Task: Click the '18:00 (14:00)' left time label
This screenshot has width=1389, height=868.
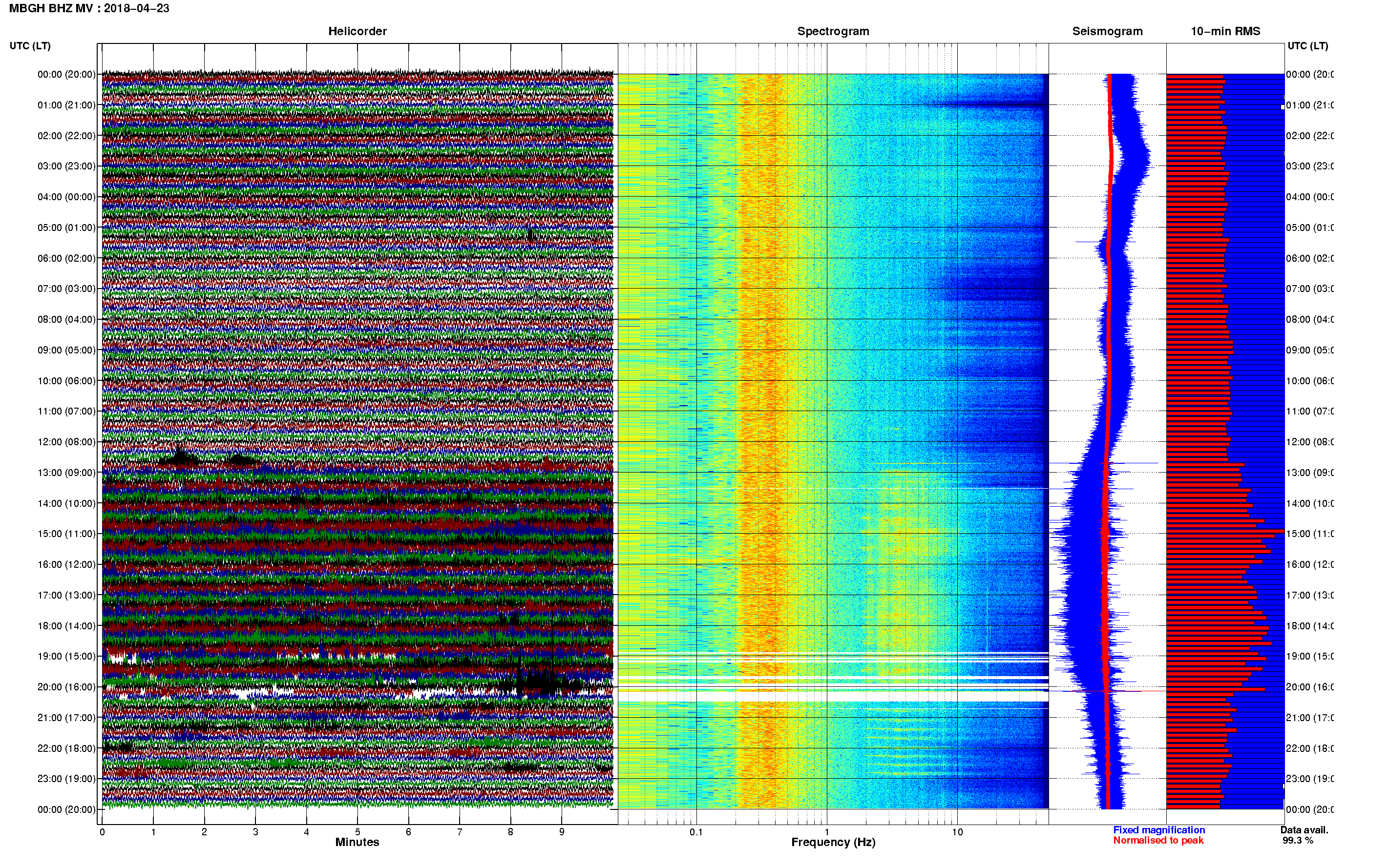Action: pos(66,626)
